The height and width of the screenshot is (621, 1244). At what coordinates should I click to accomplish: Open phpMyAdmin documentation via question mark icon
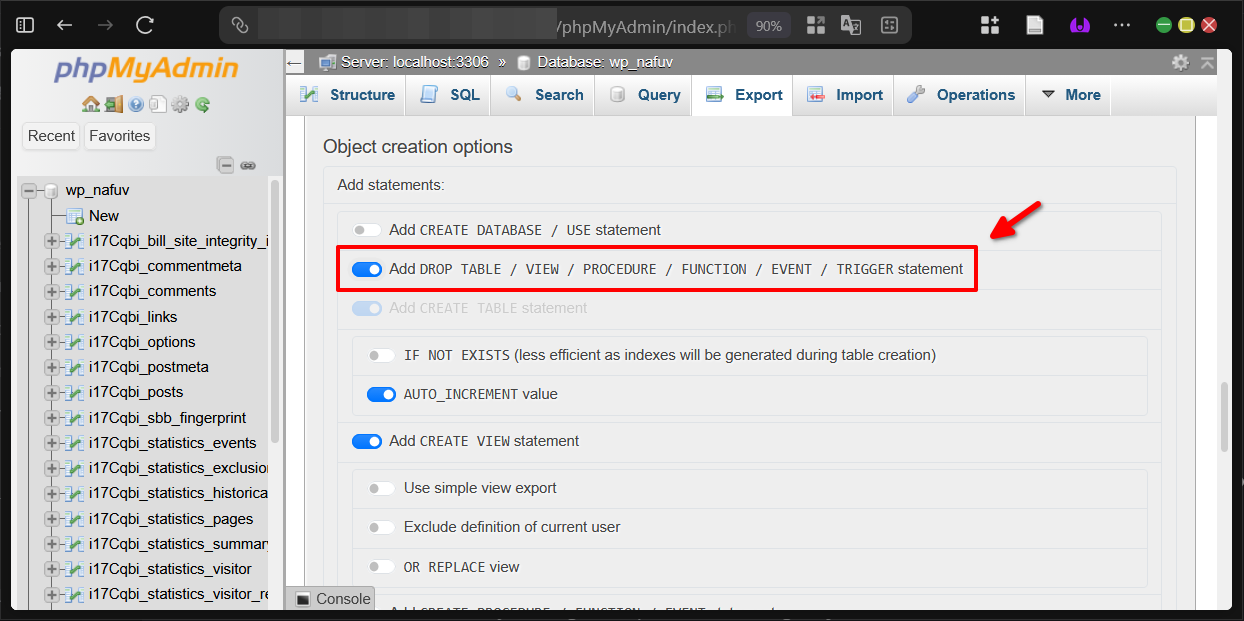click(x=136, y=104)
